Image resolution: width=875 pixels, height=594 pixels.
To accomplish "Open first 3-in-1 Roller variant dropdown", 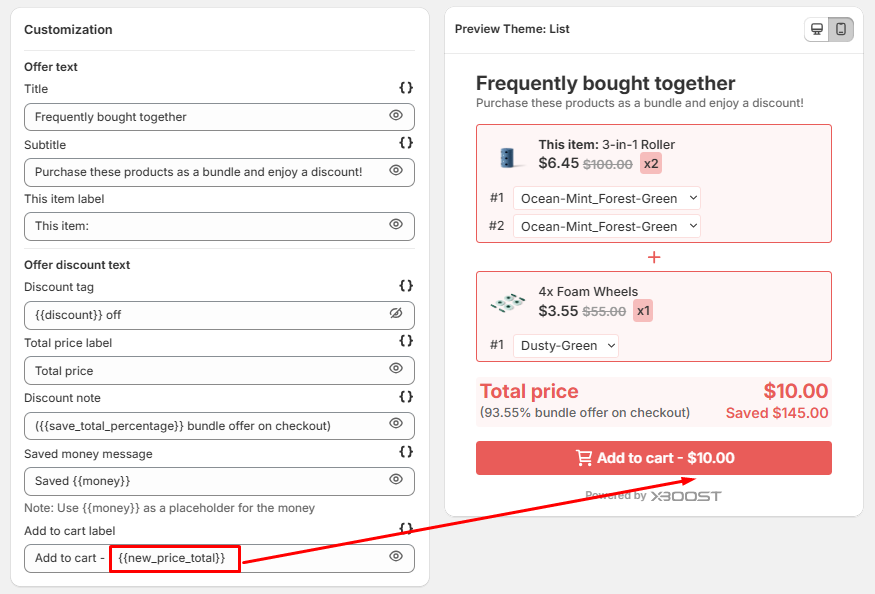I will (607, 198).
